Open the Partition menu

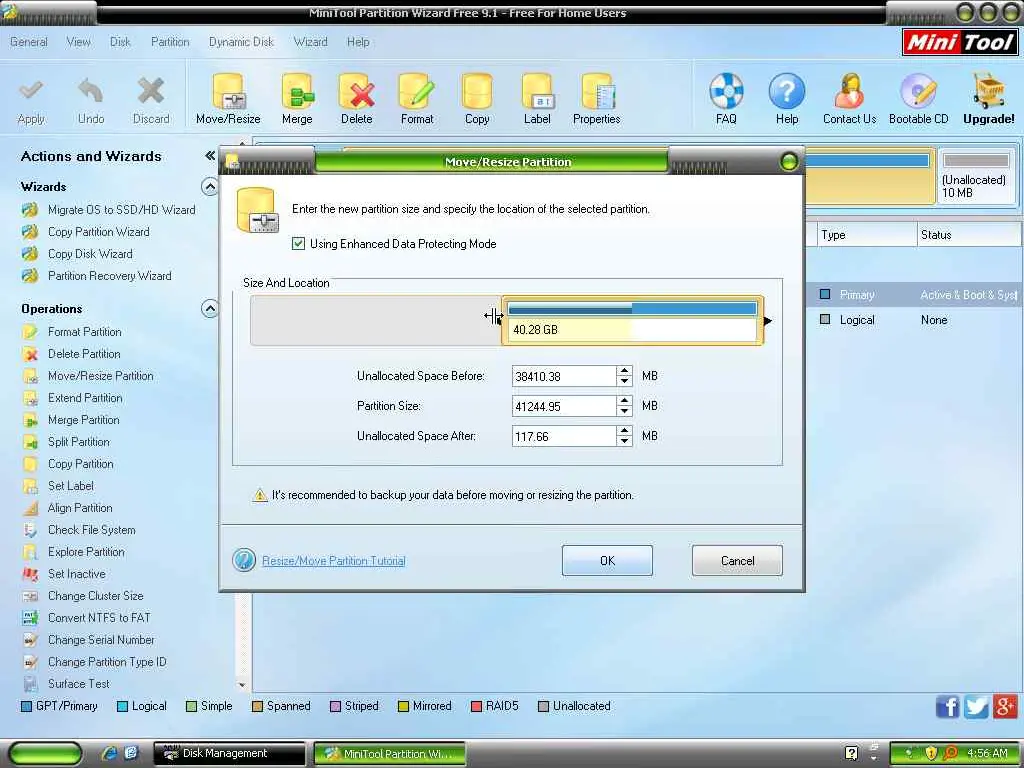170,42
